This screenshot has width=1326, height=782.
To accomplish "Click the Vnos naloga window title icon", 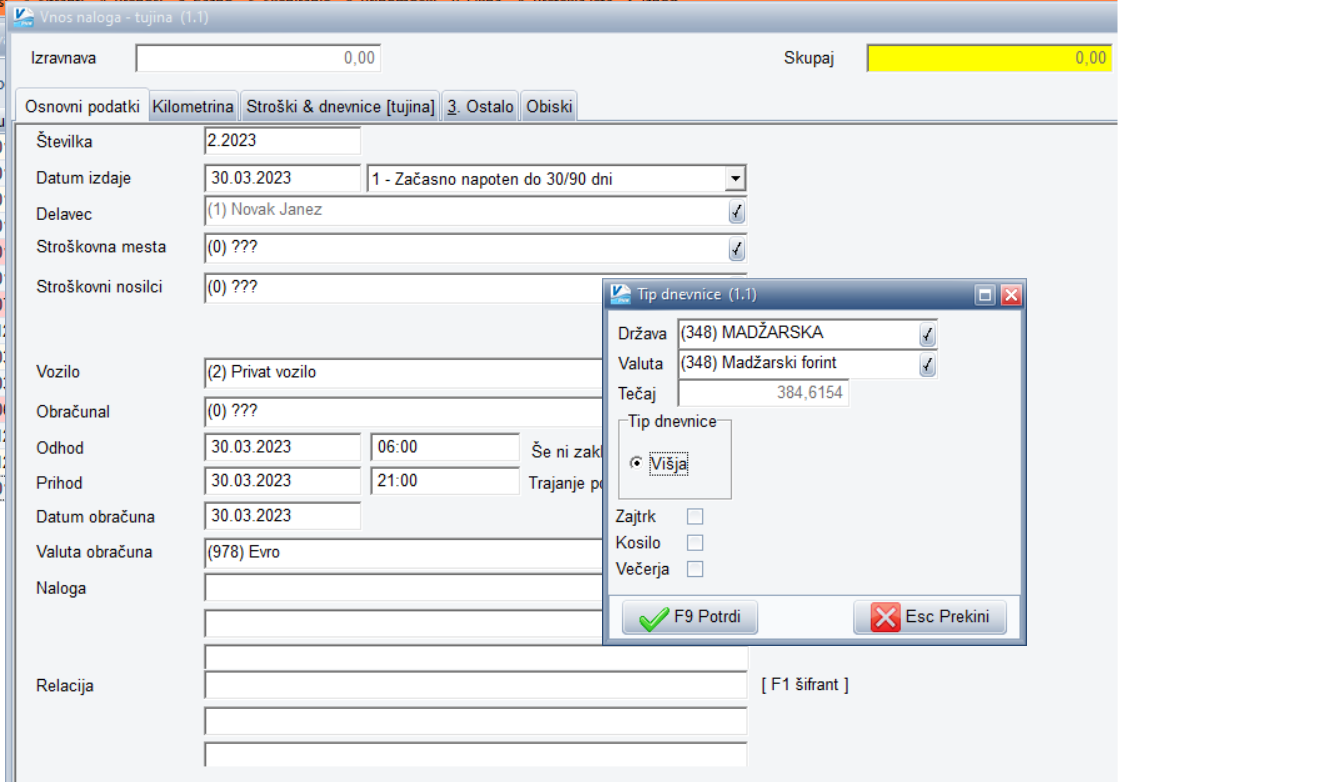I will tap(23, 17).
